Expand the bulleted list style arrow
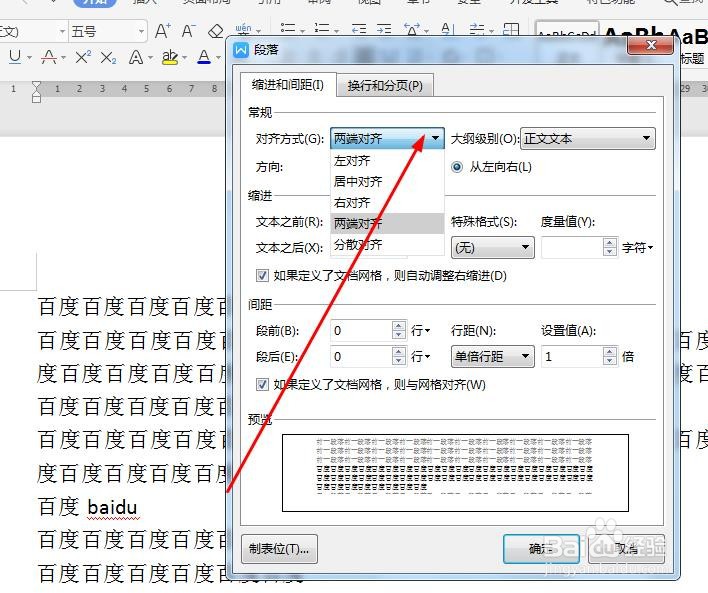The width and height of the screenshot is (708, 593). [302, 31]
